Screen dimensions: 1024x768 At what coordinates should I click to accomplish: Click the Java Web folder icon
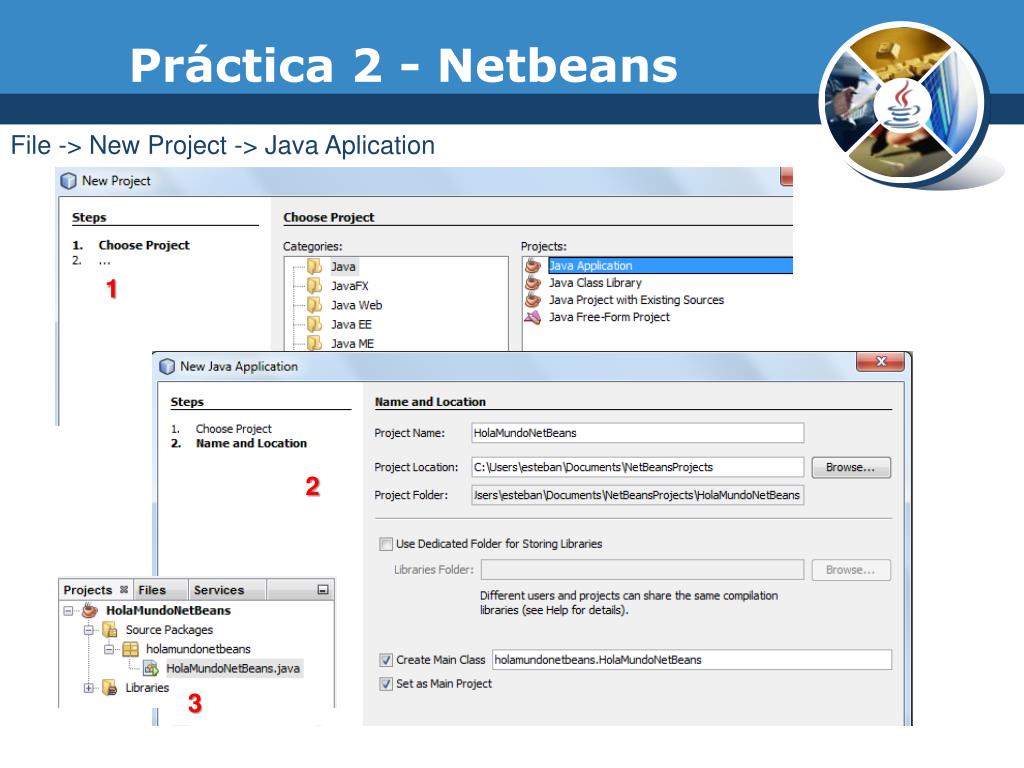[315, 305]
